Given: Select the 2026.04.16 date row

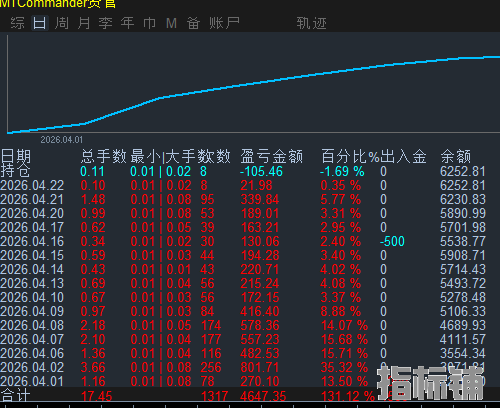Looking at the screenshot, I should [x=32, y=241].
